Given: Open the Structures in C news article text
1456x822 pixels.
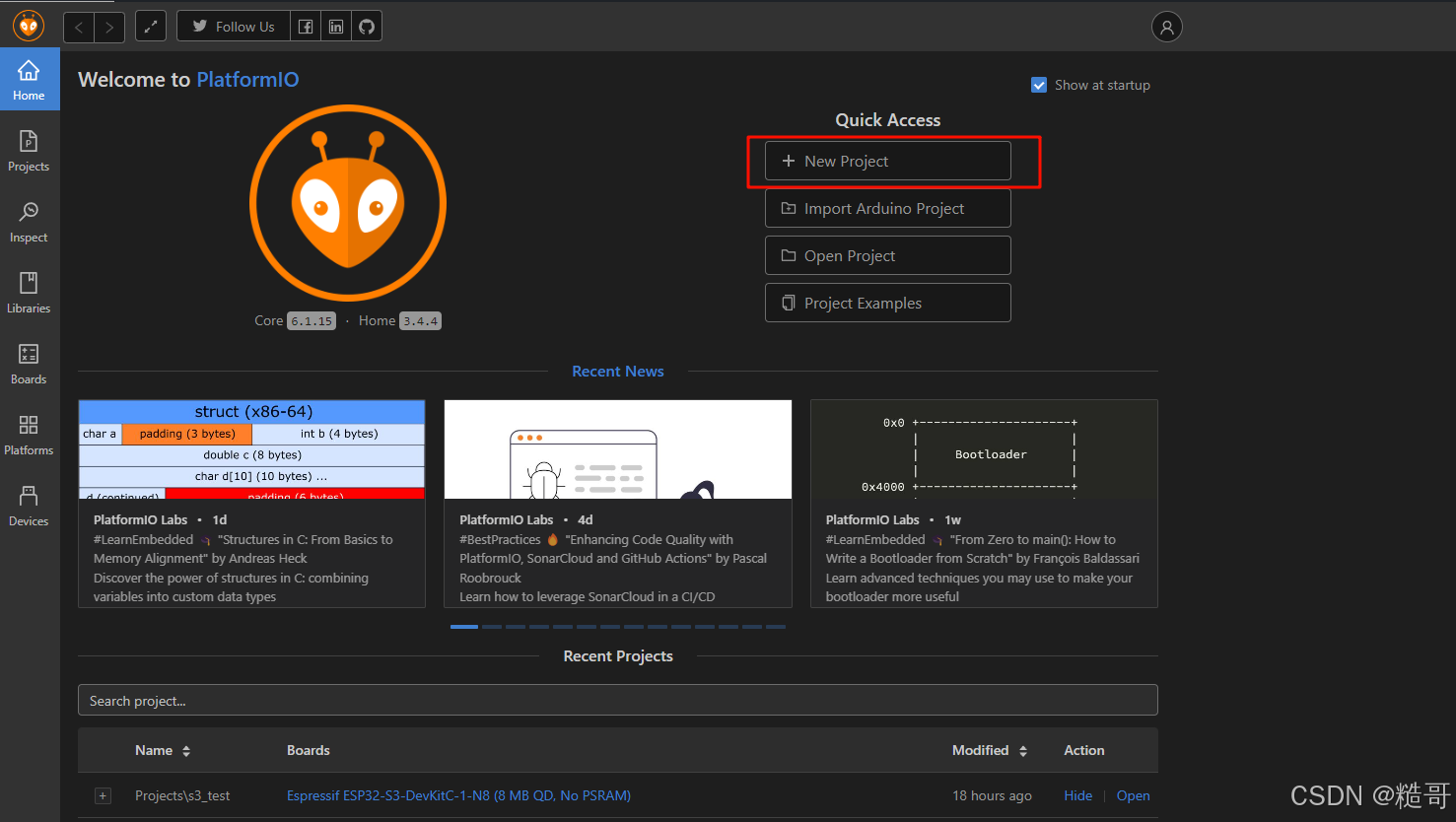Looking at the screenshot, I should pyautogui.click(x=244, y=568).
